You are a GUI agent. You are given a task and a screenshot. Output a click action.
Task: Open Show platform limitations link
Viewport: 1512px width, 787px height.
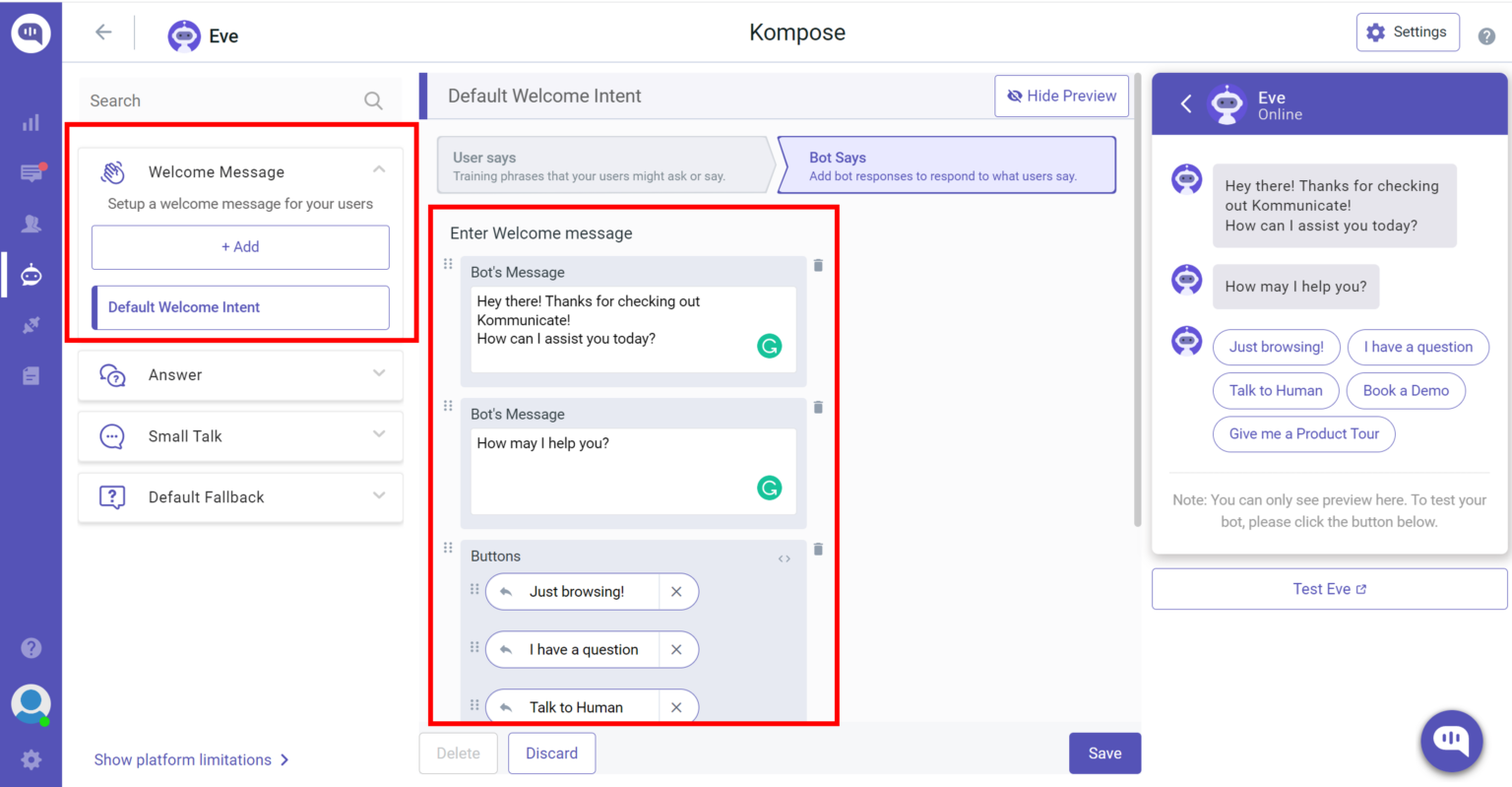pos(183,759)
